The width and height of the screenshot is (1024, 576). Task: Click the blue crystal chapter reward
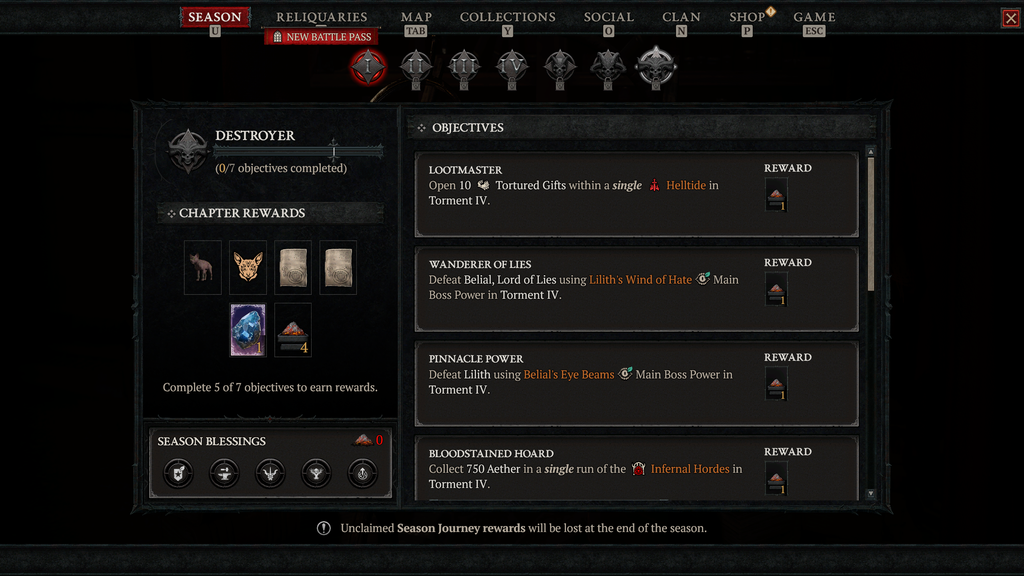248,330
